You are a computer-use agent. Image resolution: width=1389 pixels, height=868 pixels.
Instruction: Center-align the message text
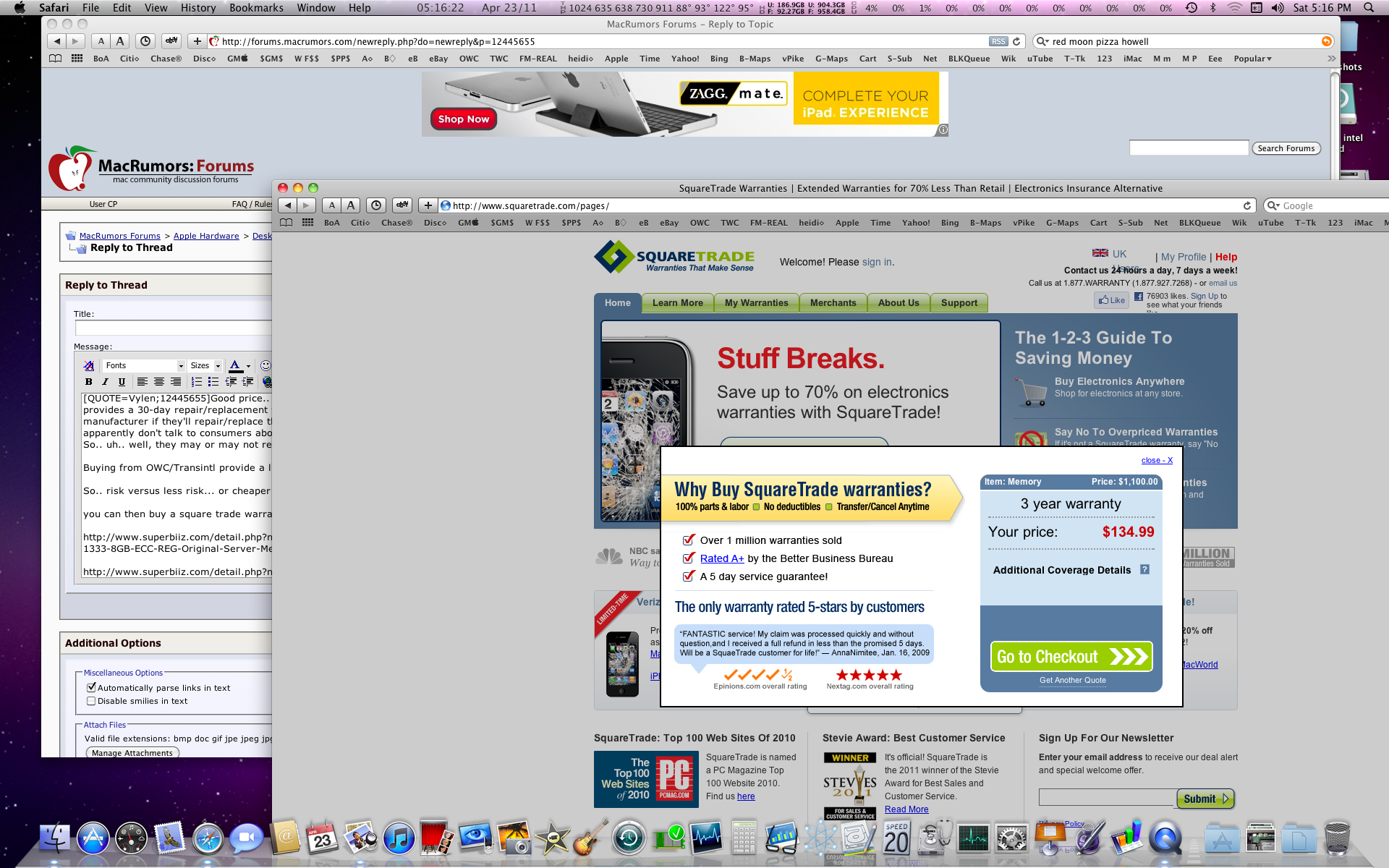coord(159,382)
